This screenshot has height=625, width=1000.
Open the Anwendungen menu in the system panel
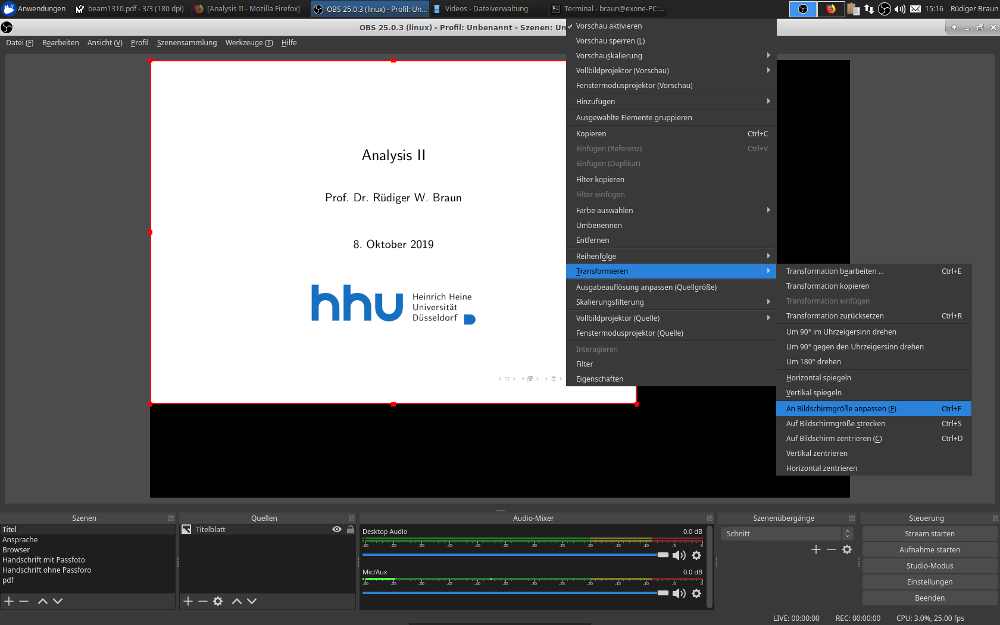(34, 9)
